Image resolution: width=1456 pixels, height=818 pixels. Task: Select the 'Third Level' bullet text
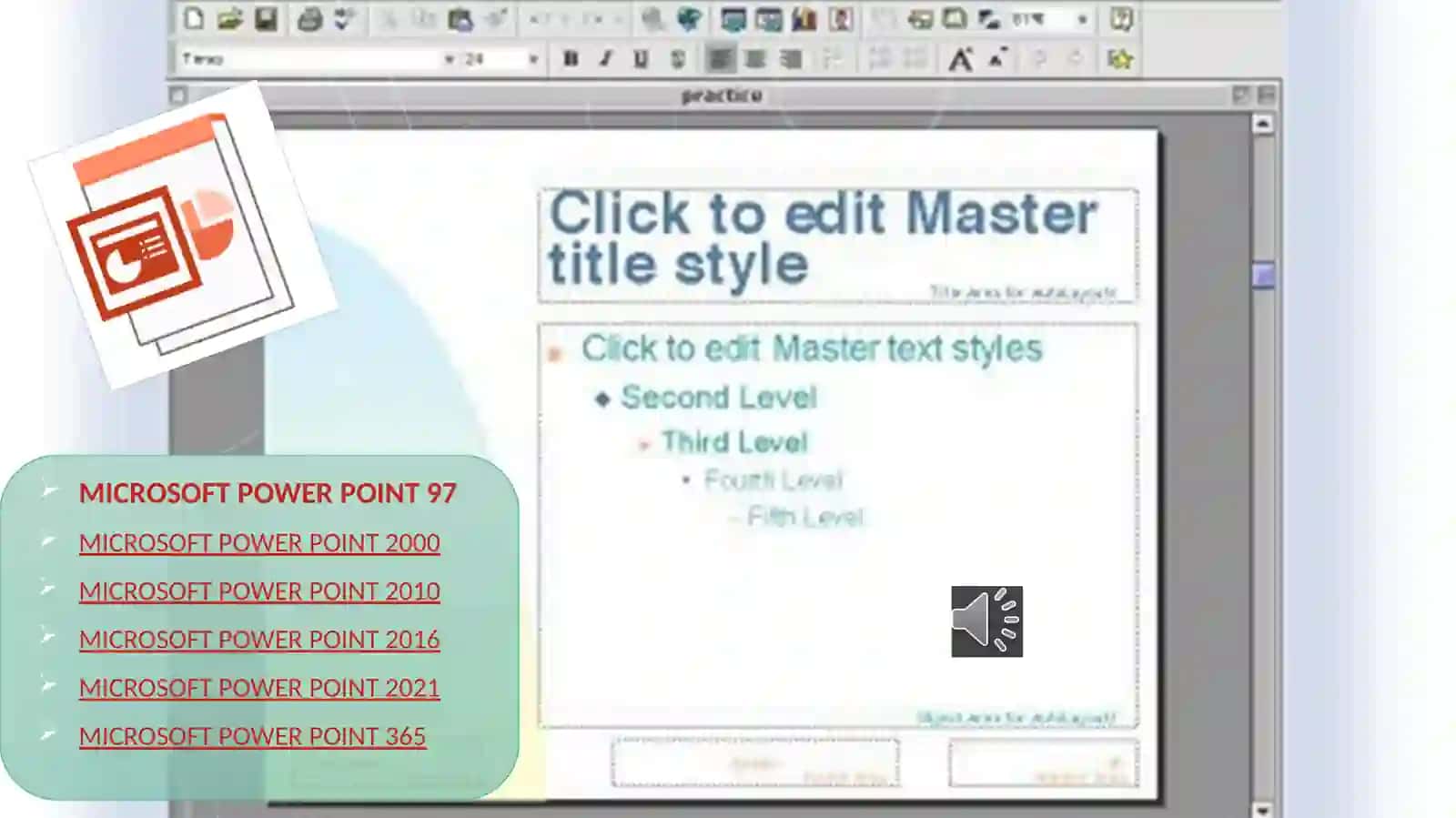[x=734, y=442]
